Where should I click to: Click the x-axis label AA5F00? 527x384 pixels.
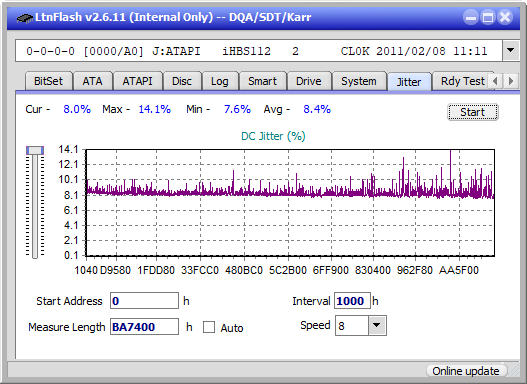point(459,270)
